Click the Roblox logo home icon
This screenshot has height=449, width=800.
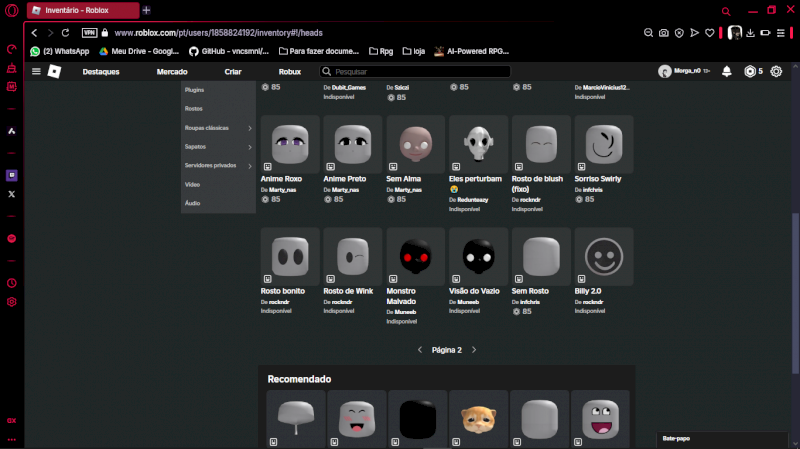coord(55,72)
